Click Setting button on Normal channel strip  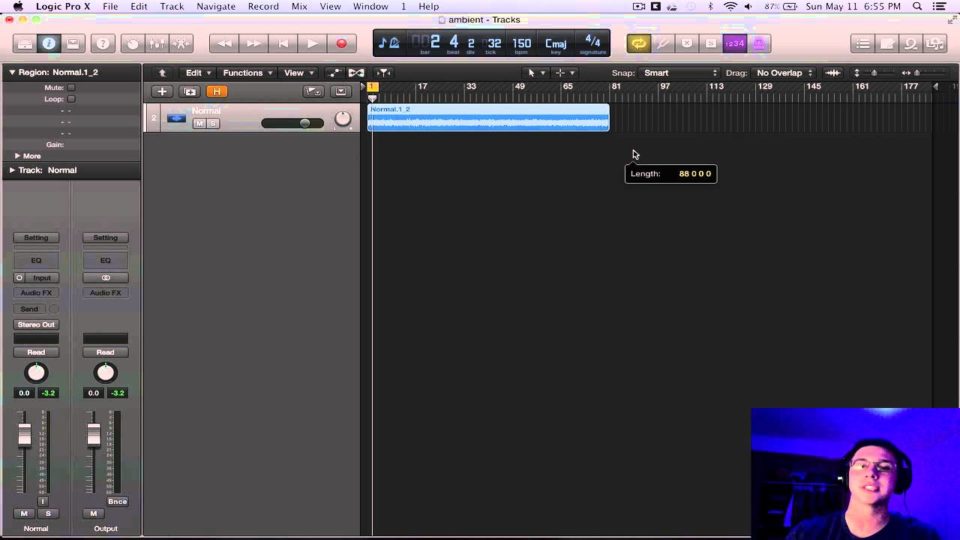pyautogui.click(x=36, y=238)
